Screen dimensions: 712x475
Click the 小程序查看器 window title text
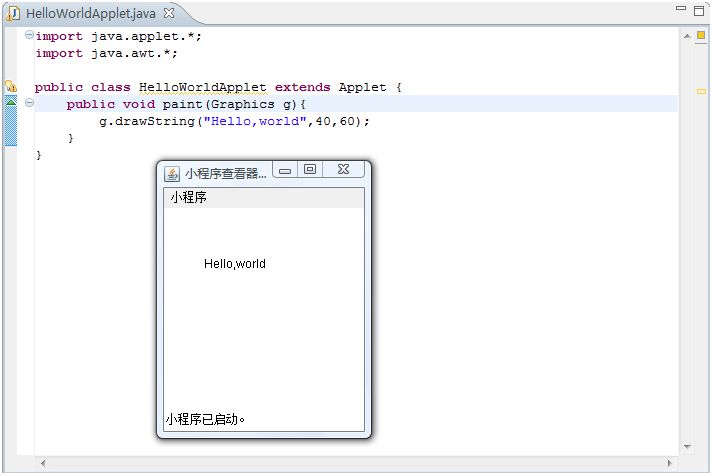pyautogui.click(x=225, y=174)
